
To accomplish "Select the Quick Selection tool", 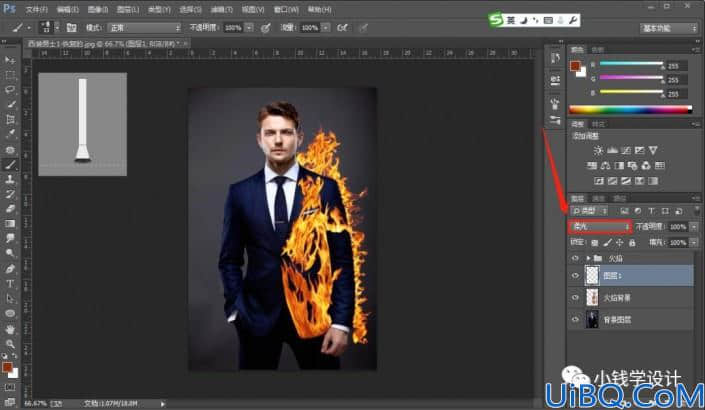I will tap(10, 104).
